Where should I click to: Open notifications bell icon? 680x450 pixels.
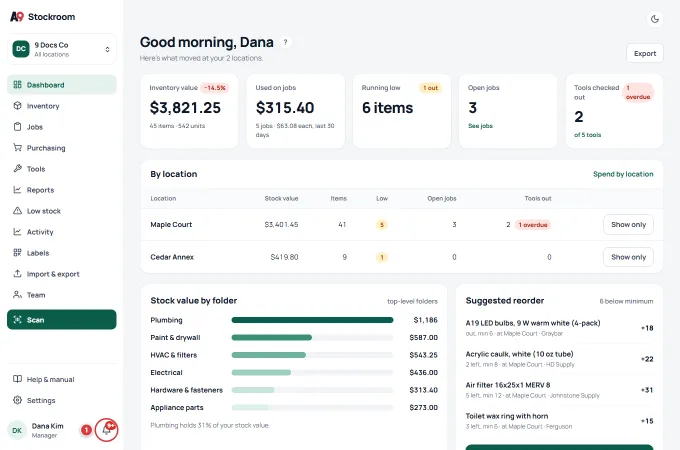tap(106, 430)
